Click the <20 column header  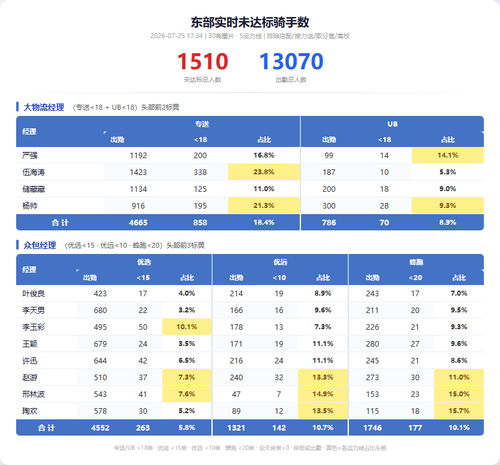click(415, 278)
